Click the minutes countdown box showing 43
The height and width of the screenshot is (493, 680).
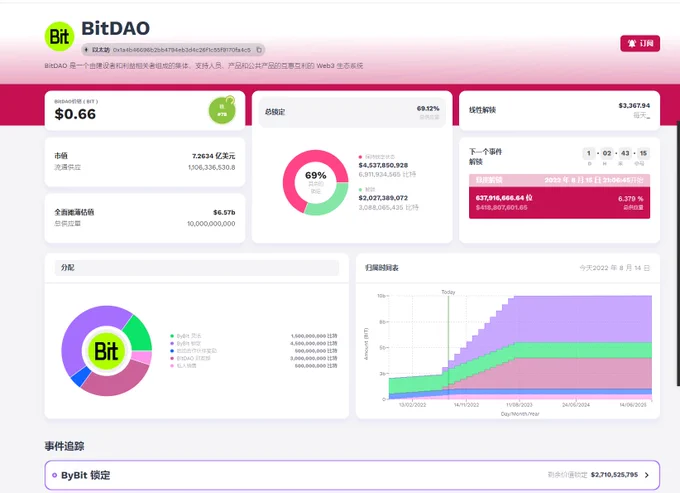click(625, 153)
